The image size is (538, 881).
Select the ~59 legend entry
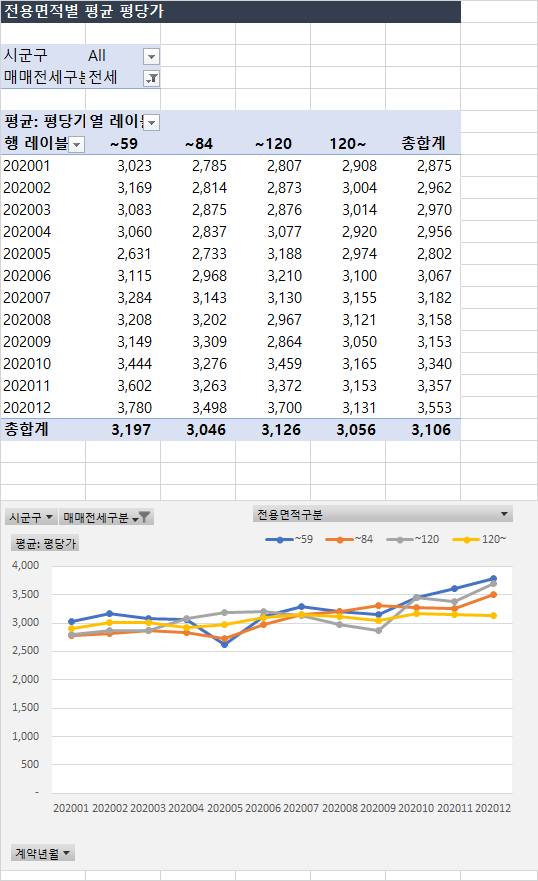click(289, 539)
